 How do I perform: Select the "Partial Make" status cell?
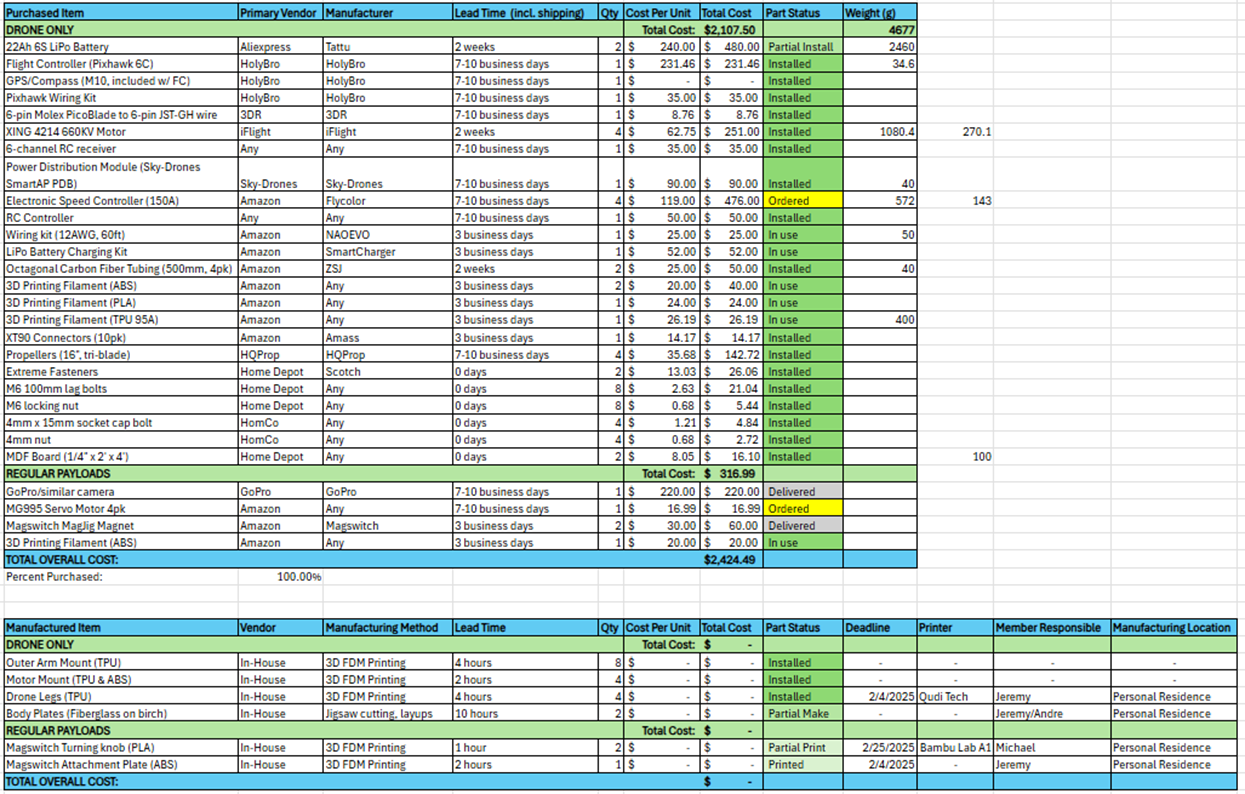802,714
